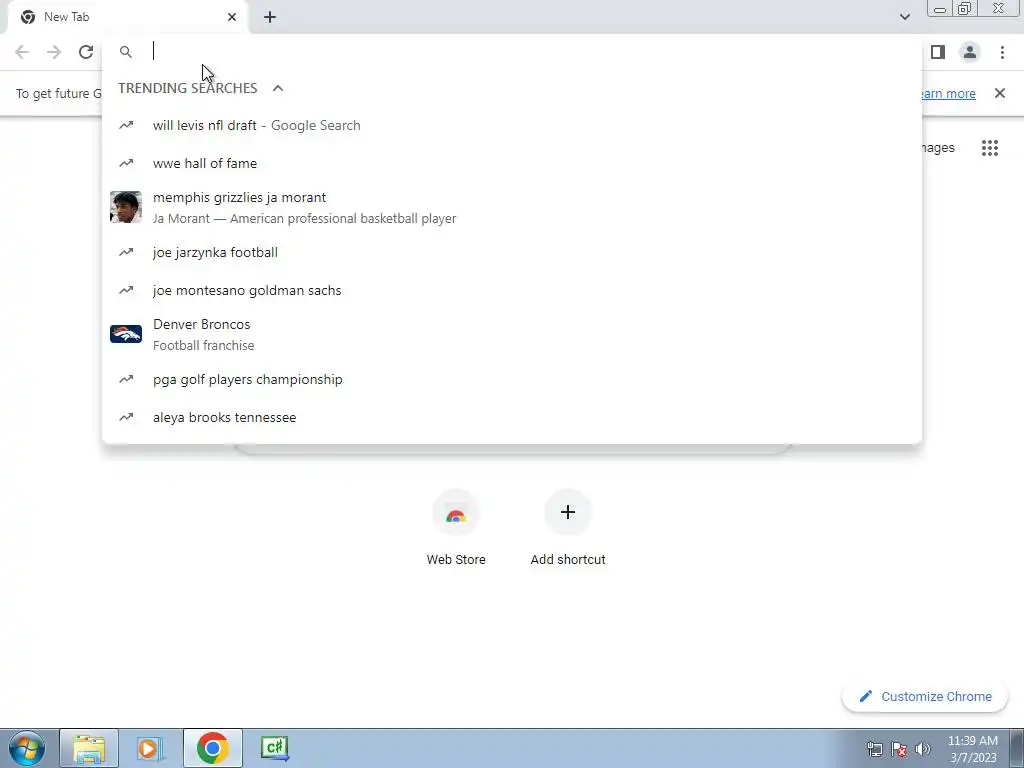
Task: Click the search magnifier icon in the address bar
Action: 126,52
